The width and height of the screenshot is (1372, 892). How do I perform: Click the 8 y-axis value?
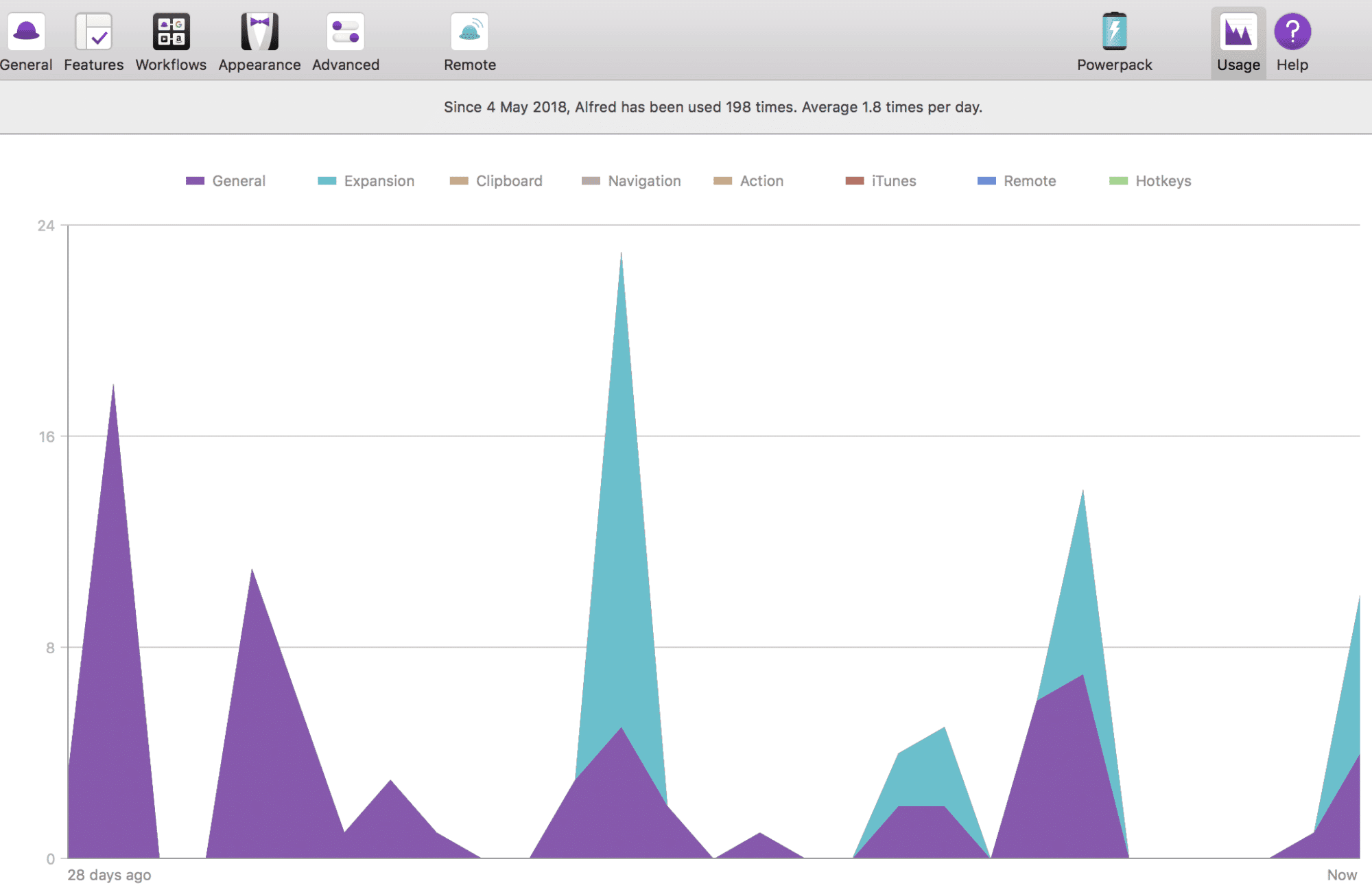point(50,648)
